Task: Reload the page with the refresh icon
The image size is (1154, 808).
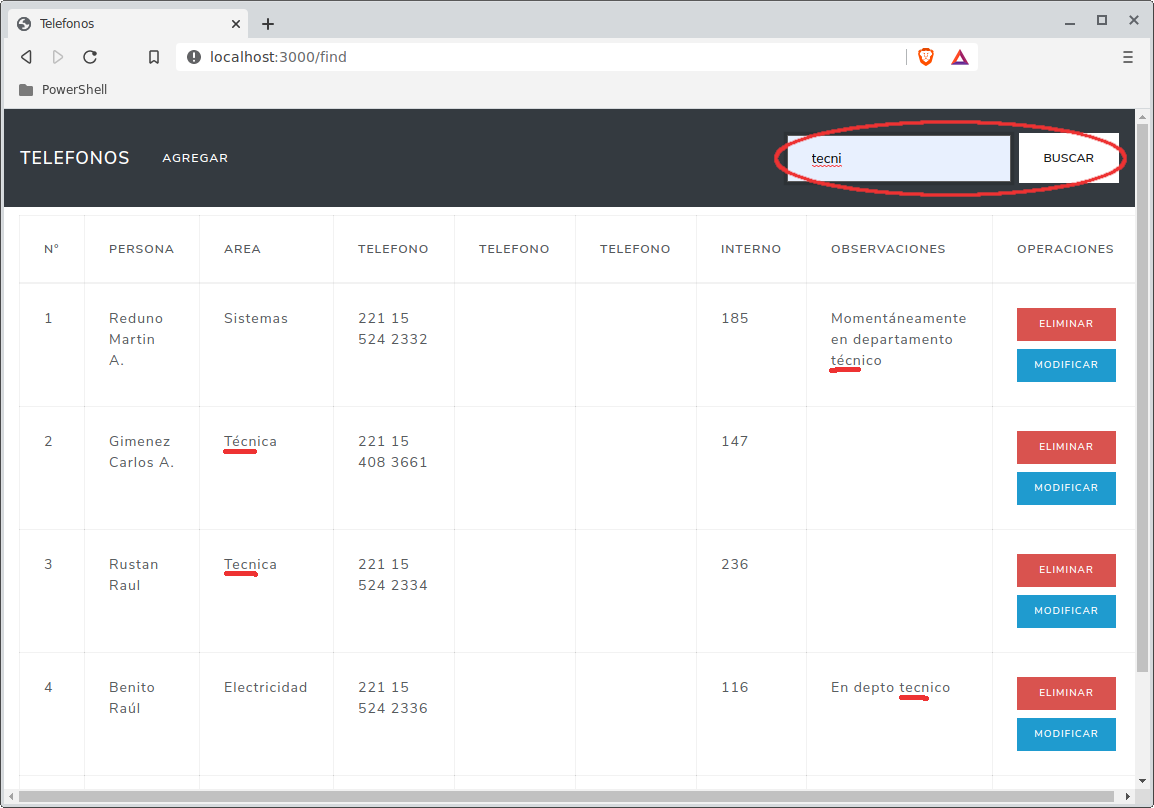Action: tap(90, 57)
